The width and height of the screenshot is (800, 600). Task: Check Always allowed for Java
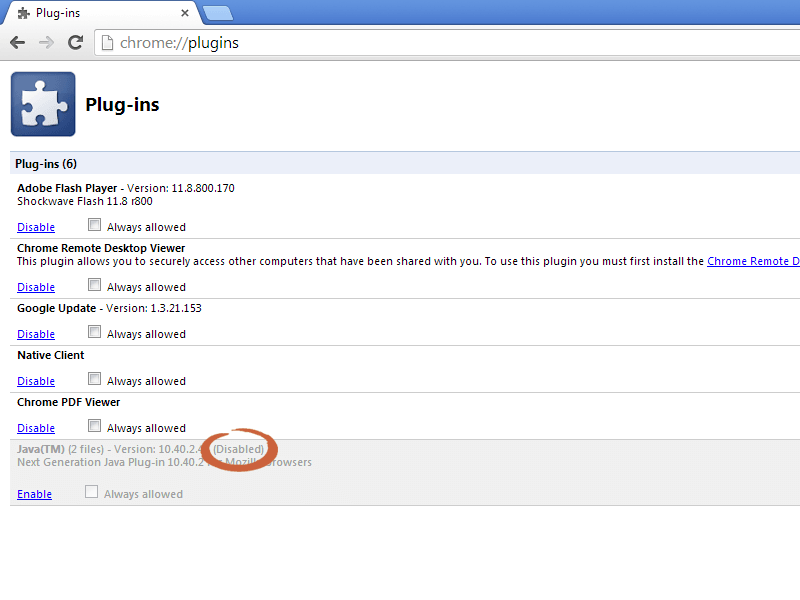91,491
